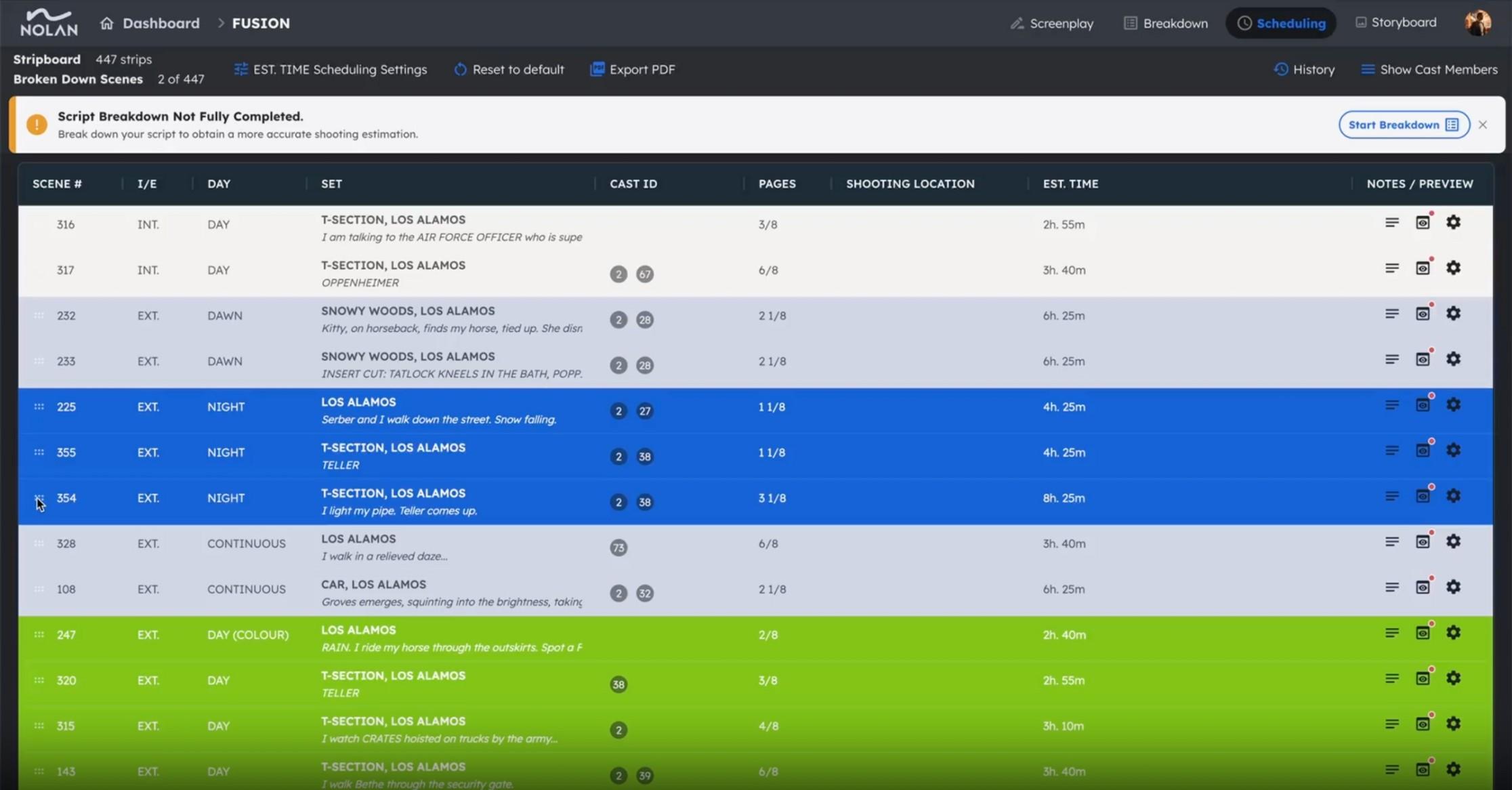This screenshot has height=790, width=1512.
Task: Open the History panel
Action: click(x=1304, y=70)
